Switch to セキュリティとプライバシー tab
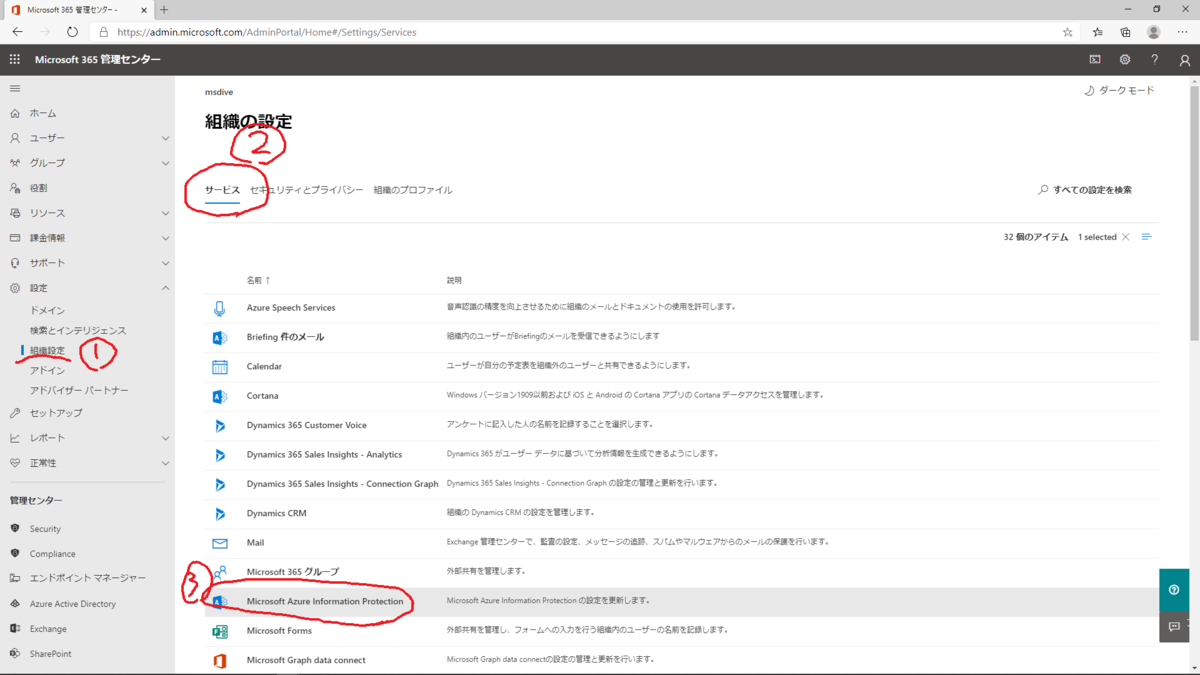The width and height of the screenshot is (1200, 675). click(x=307, y=190)
